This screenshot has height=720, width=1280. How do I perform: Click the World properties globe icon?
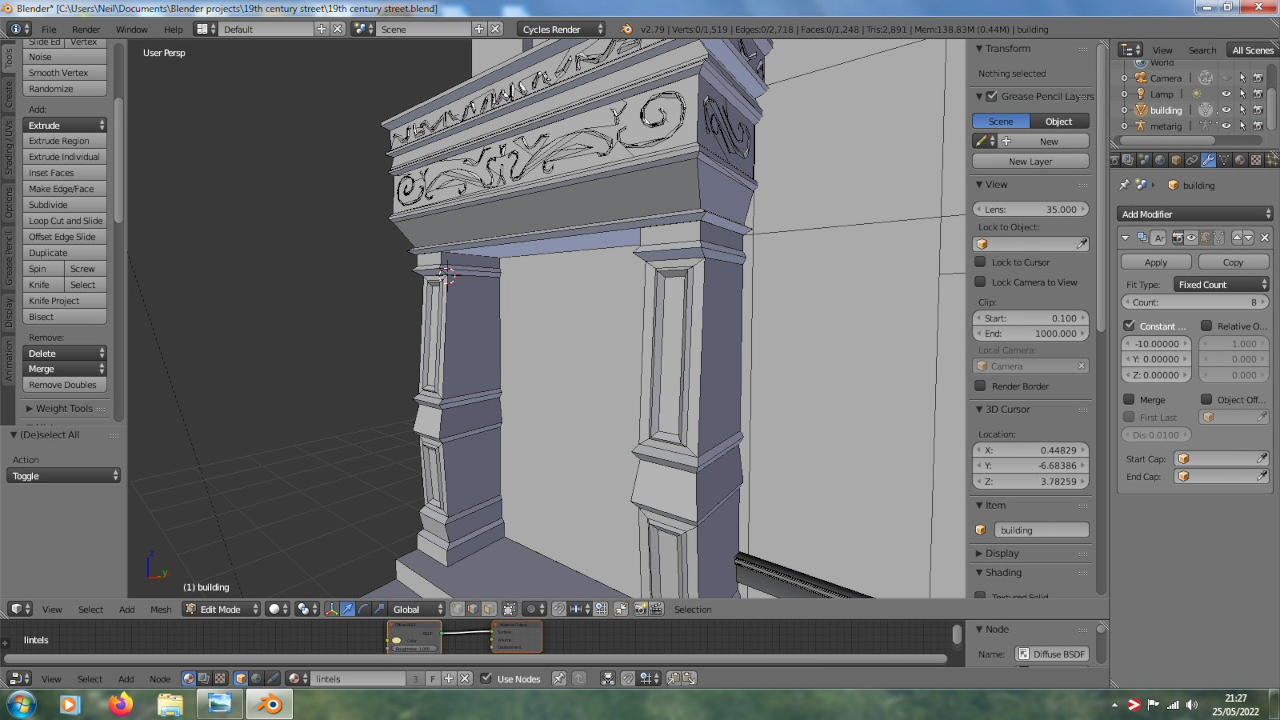(1160, 160)
